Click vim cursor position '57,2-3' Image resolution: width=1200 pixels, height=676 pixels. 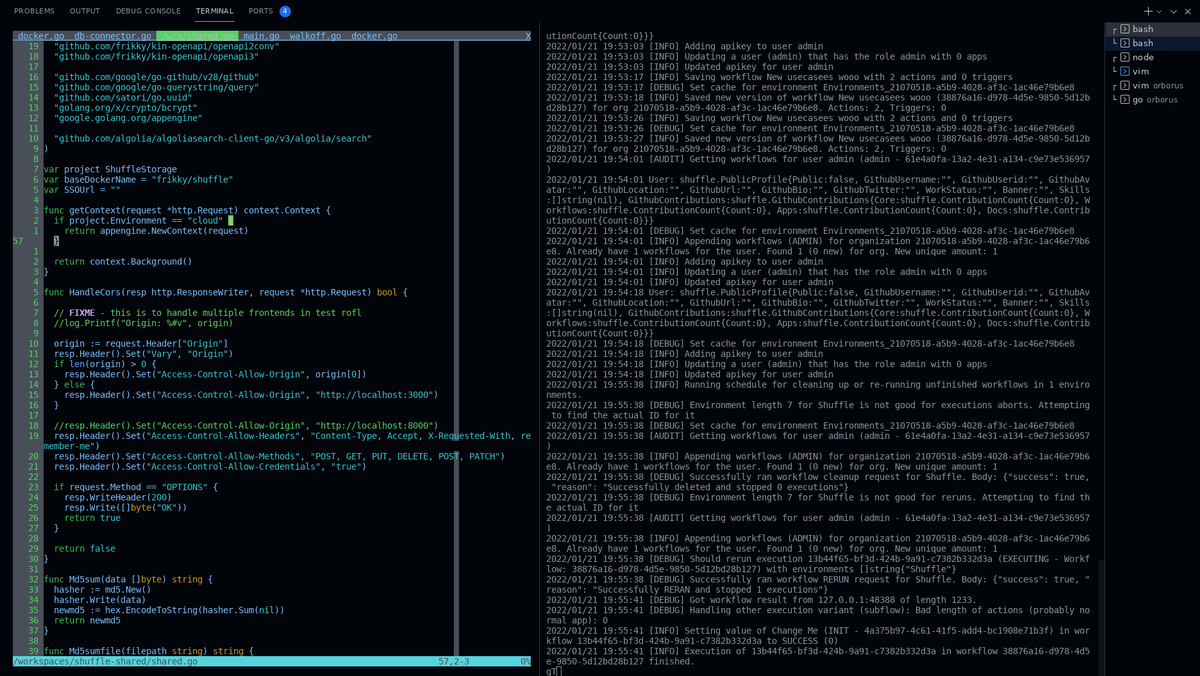point(454,661)
